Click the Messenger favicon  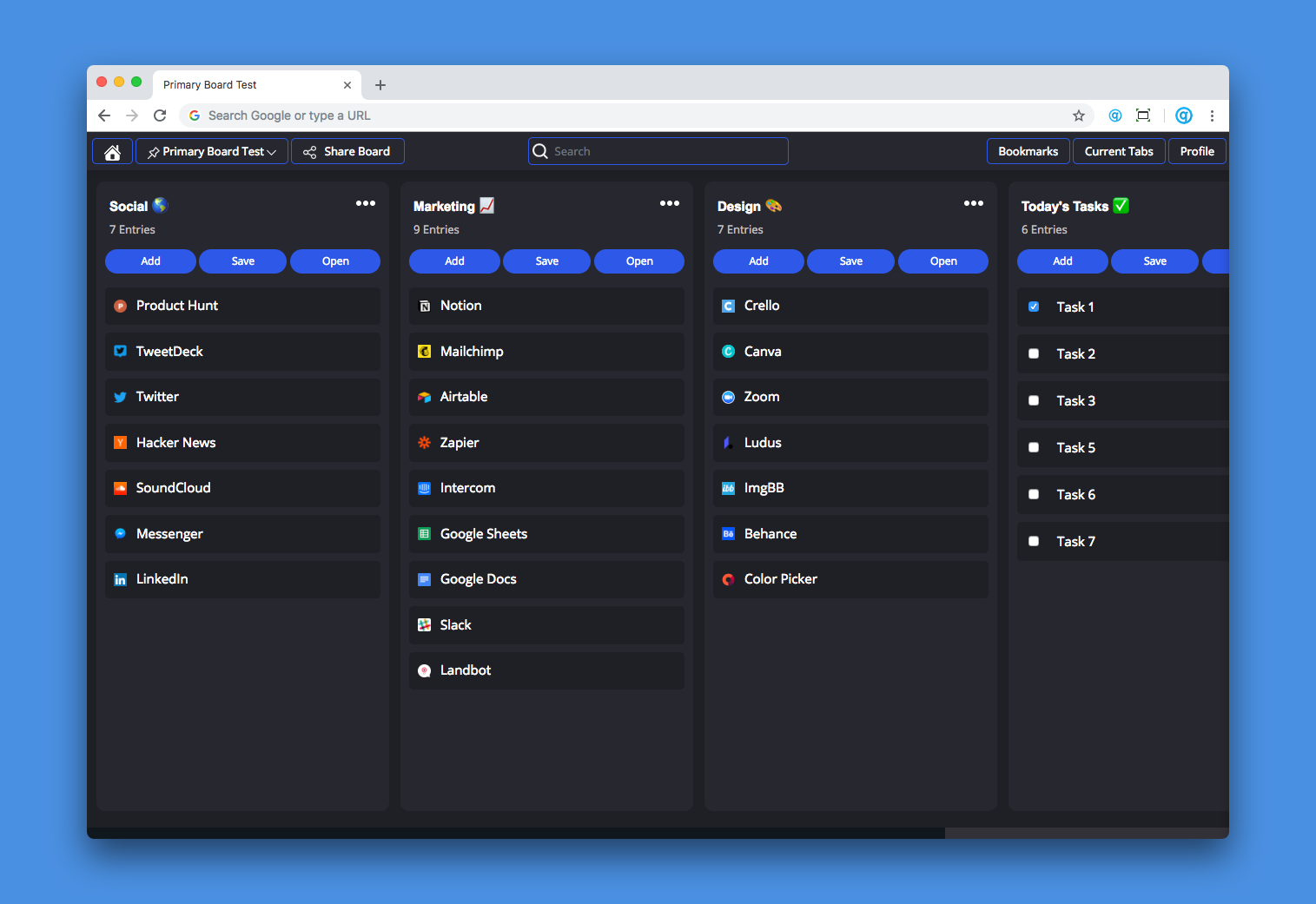121,533
